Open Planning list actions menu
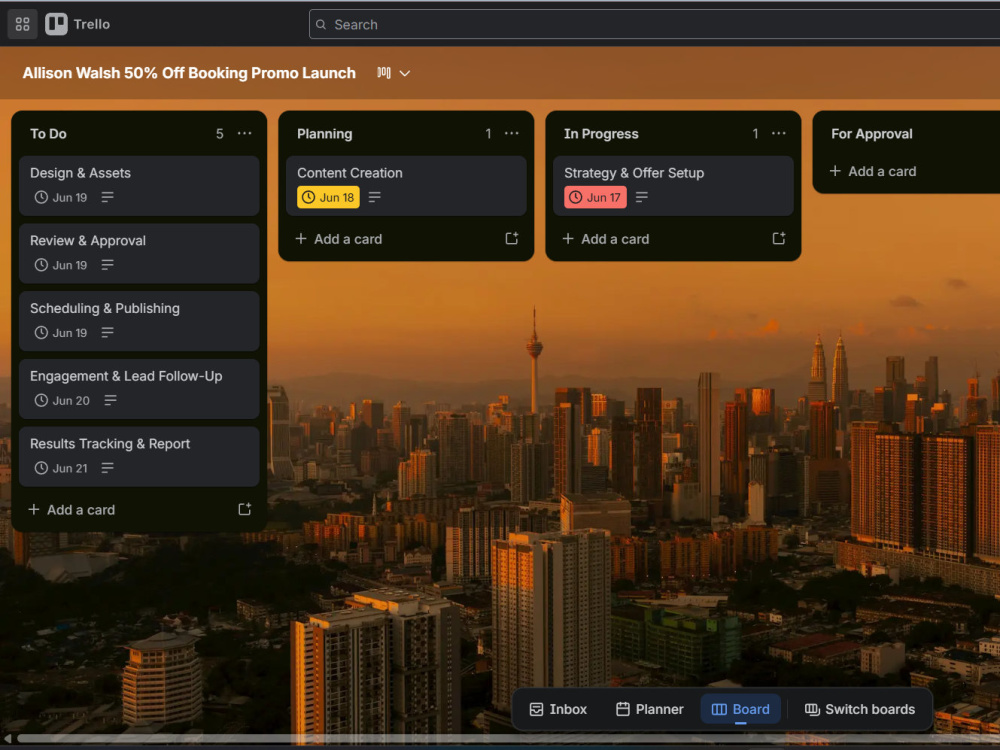This screenshot has width=1000, height=750. pyautogui.click(x=511, y=133)
